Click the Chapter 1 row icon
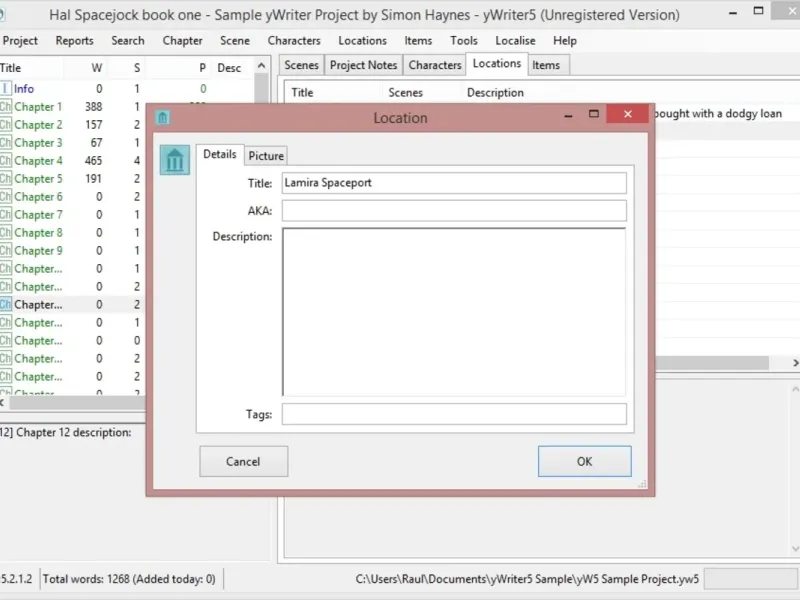 [5, 107]
